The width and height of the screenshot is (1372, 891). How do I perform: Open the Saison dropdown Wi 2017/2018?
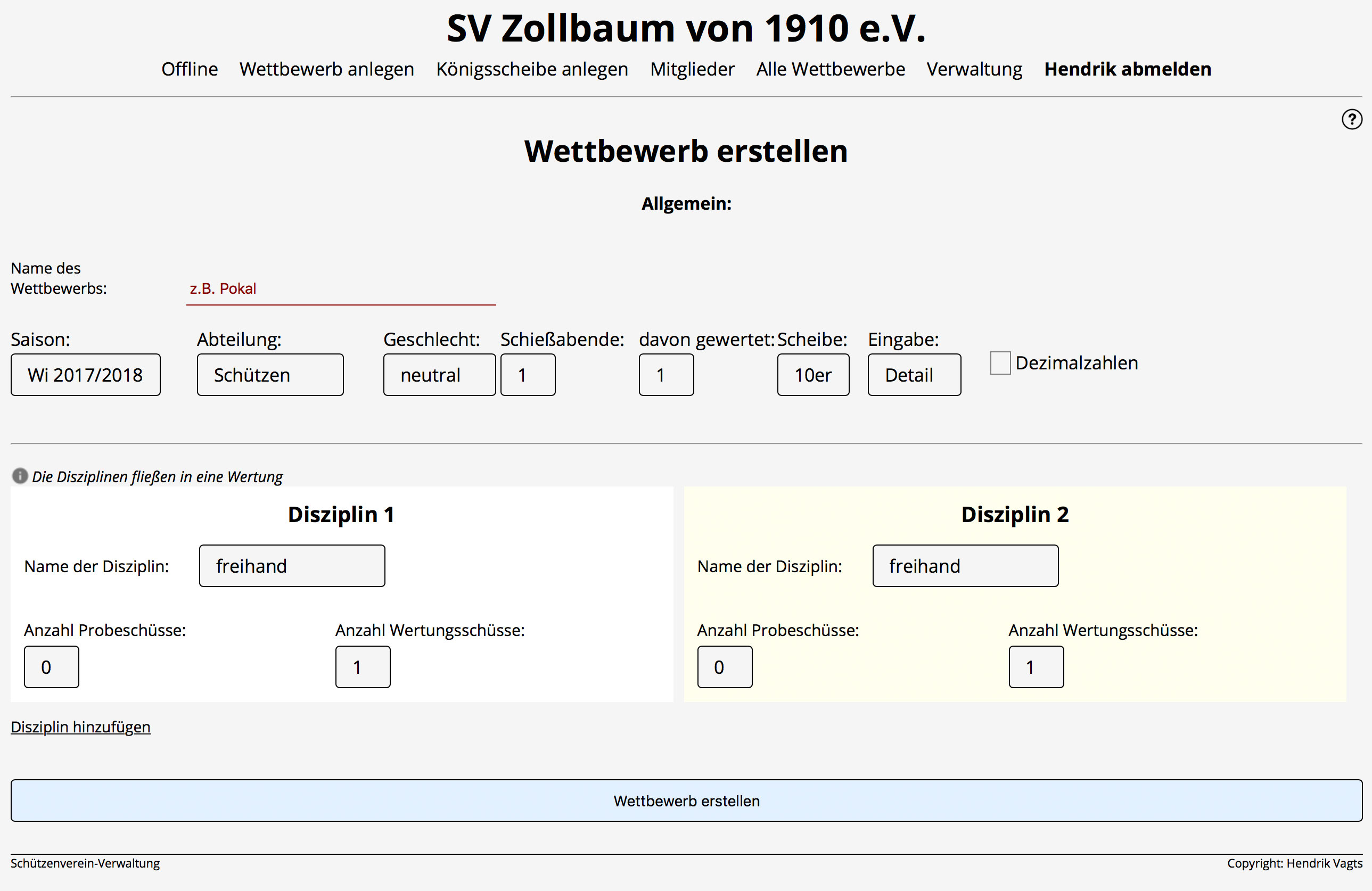(x=85, y=375)
